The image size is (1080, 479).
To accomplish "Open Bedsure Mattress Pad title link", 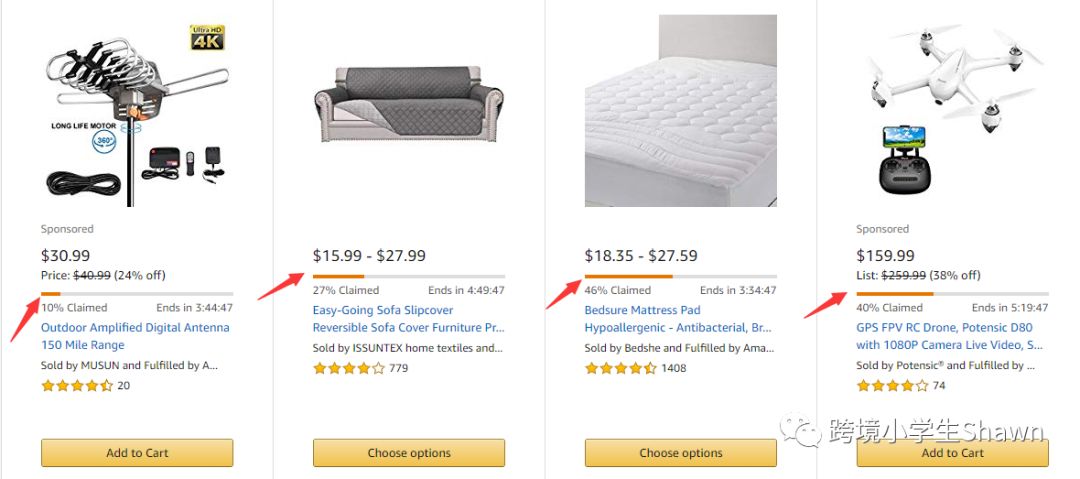I will pyautogui.click(x=680, y=319).
